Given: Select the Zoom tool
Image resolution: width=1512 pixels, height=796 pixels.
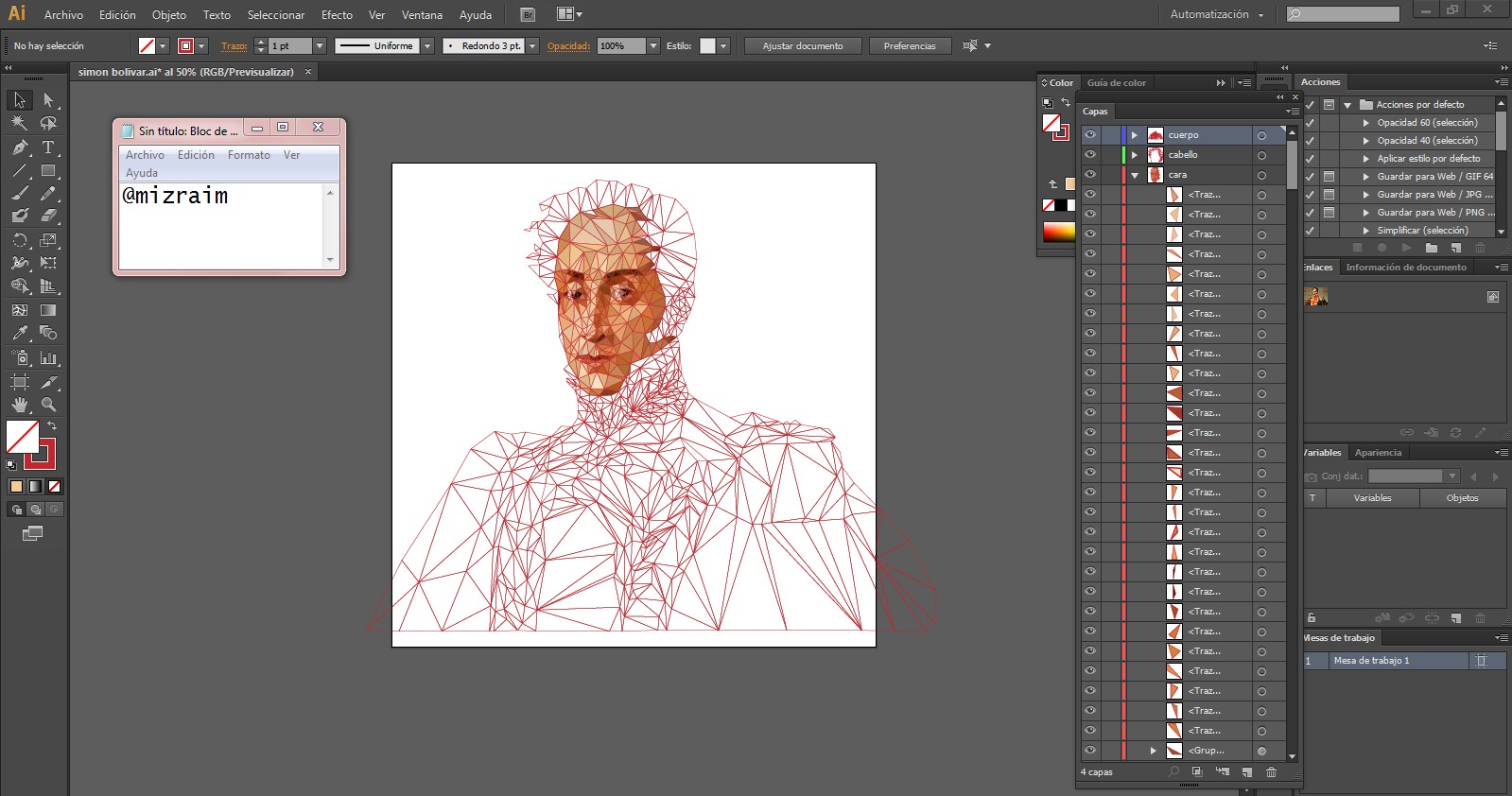Looking at the screenshot, I should (x=48, y=404).
